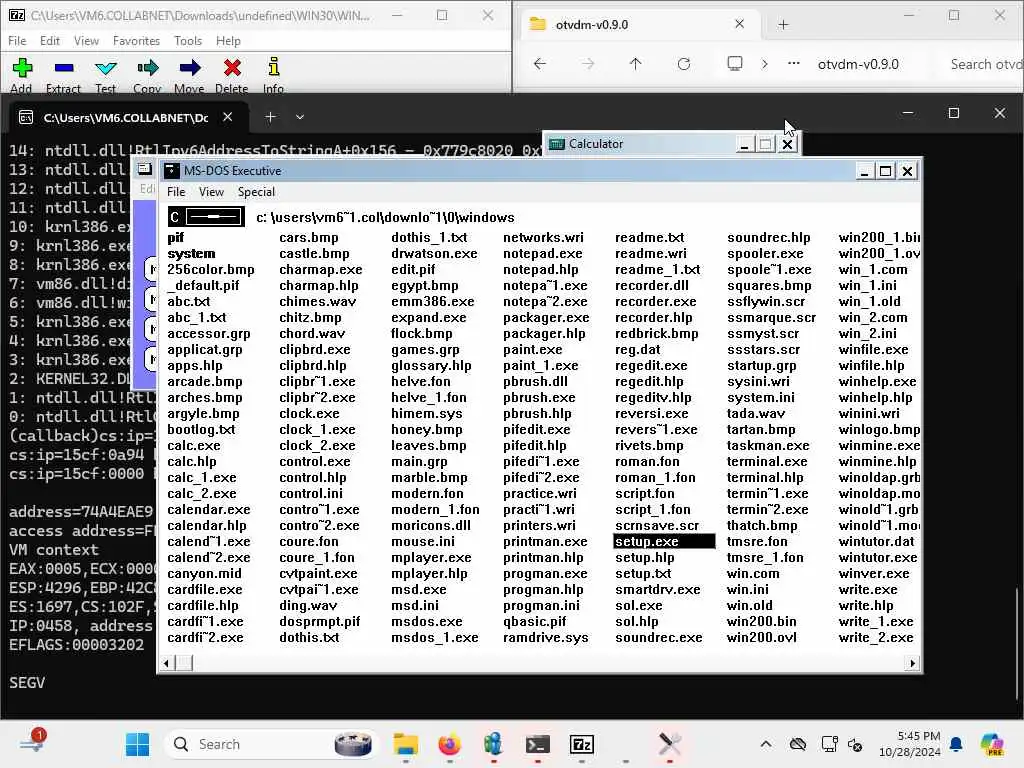Select regedit.exe in the file list

[650, 366]
